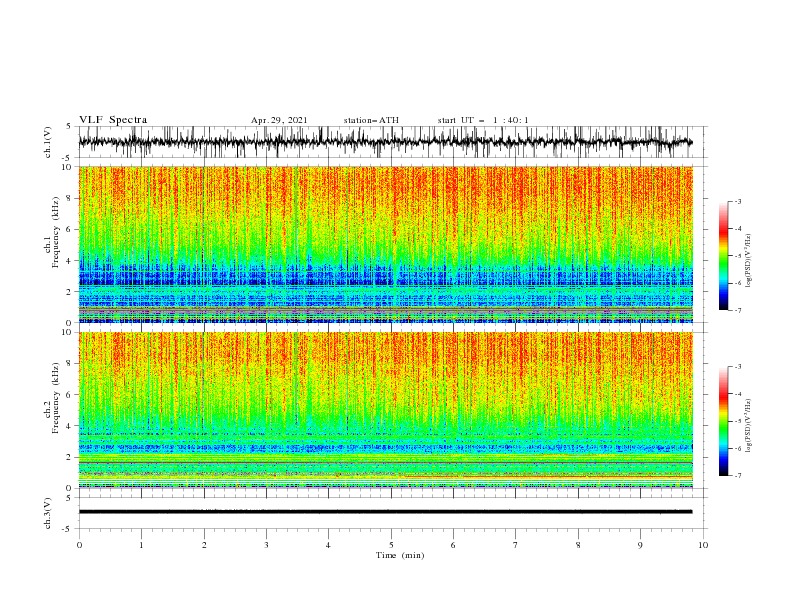Click the time axis tick label "0"
792x612 pixels.
pyautogui.click(x=79, y=545)
